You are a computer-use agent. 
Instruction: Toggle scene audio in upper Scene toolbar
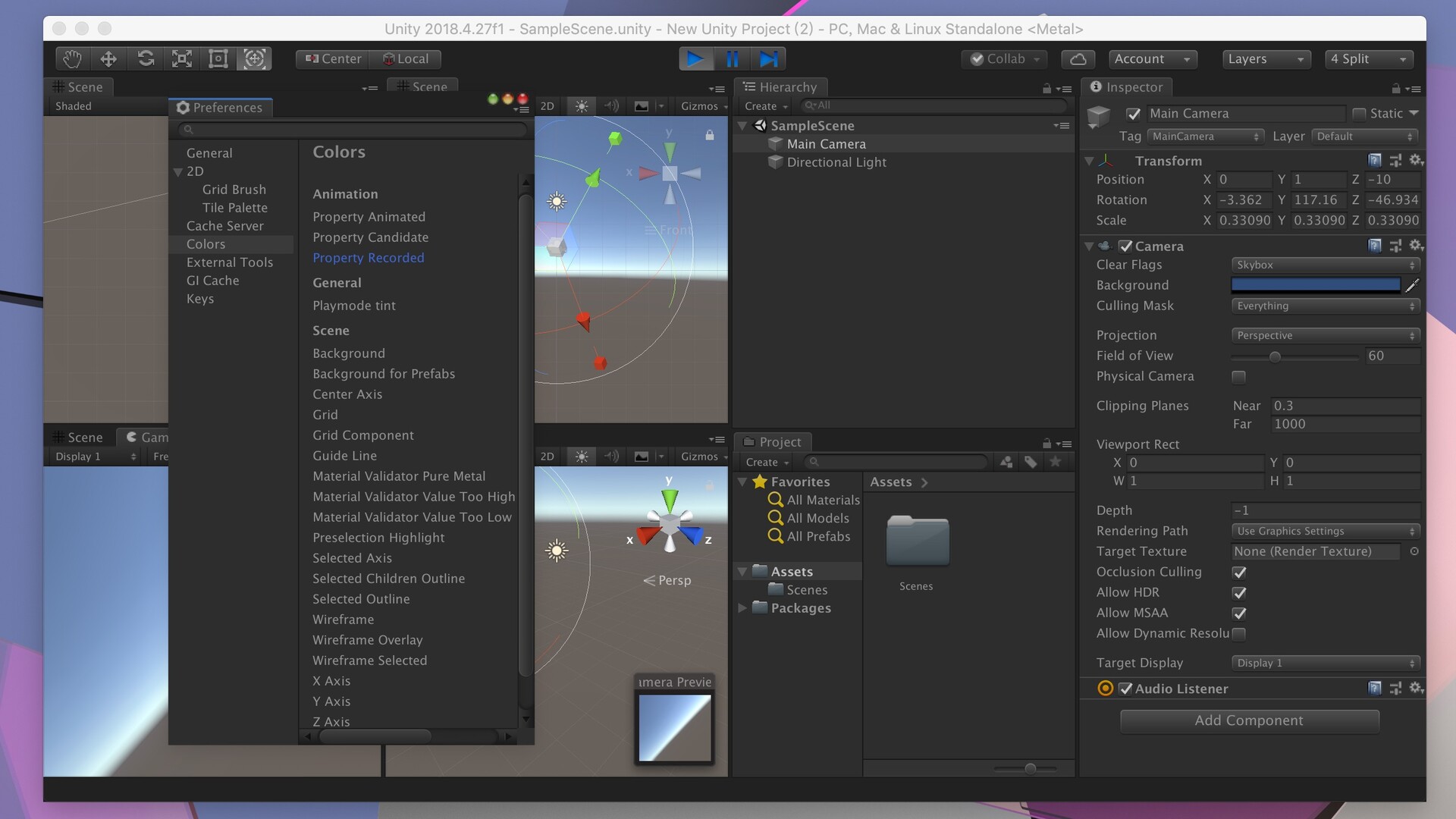point(611,106)
